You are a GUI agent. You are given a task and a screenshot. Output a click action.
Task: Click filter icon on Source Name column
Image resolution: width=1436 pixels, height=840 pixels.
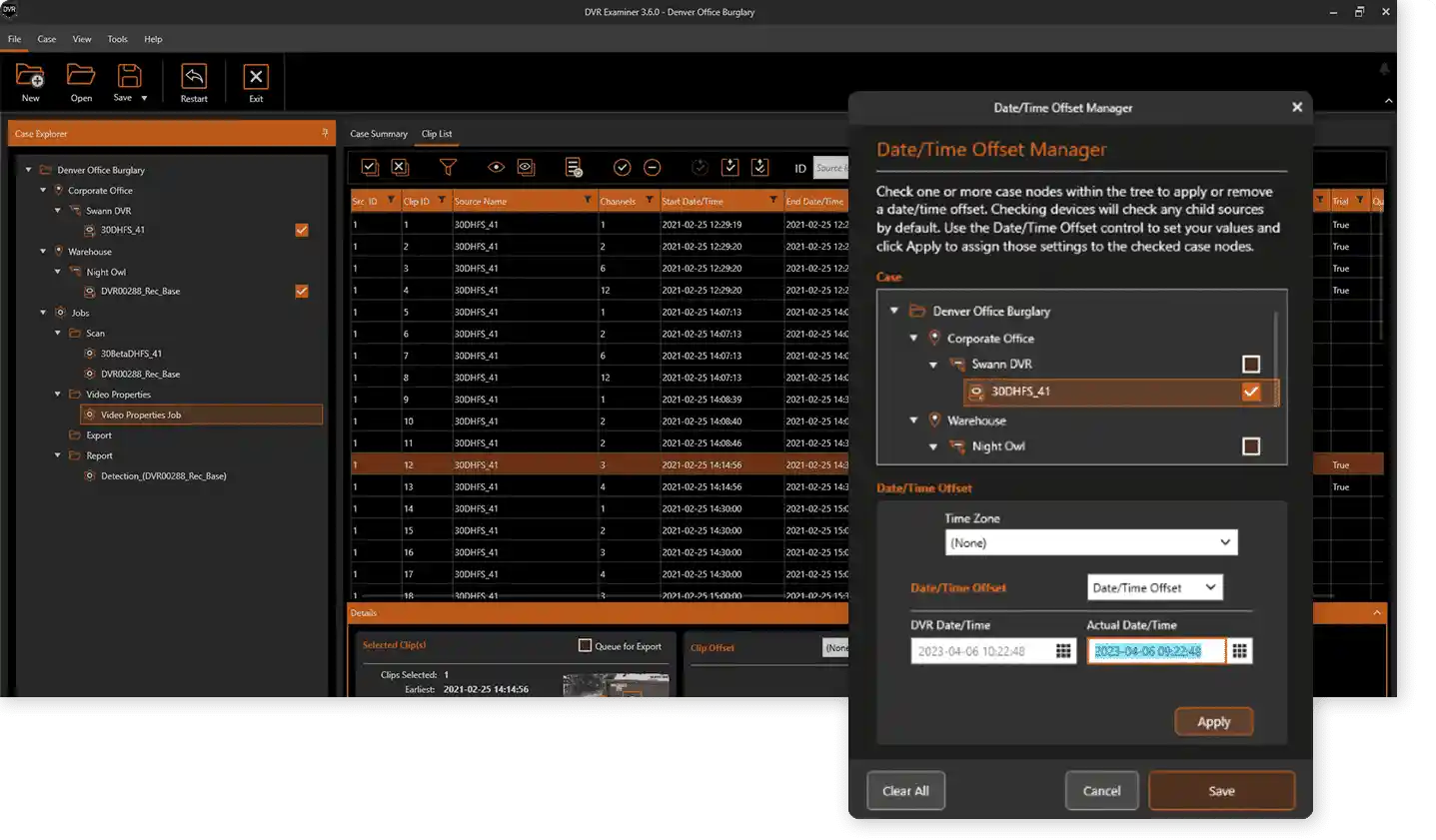(588, 200)
